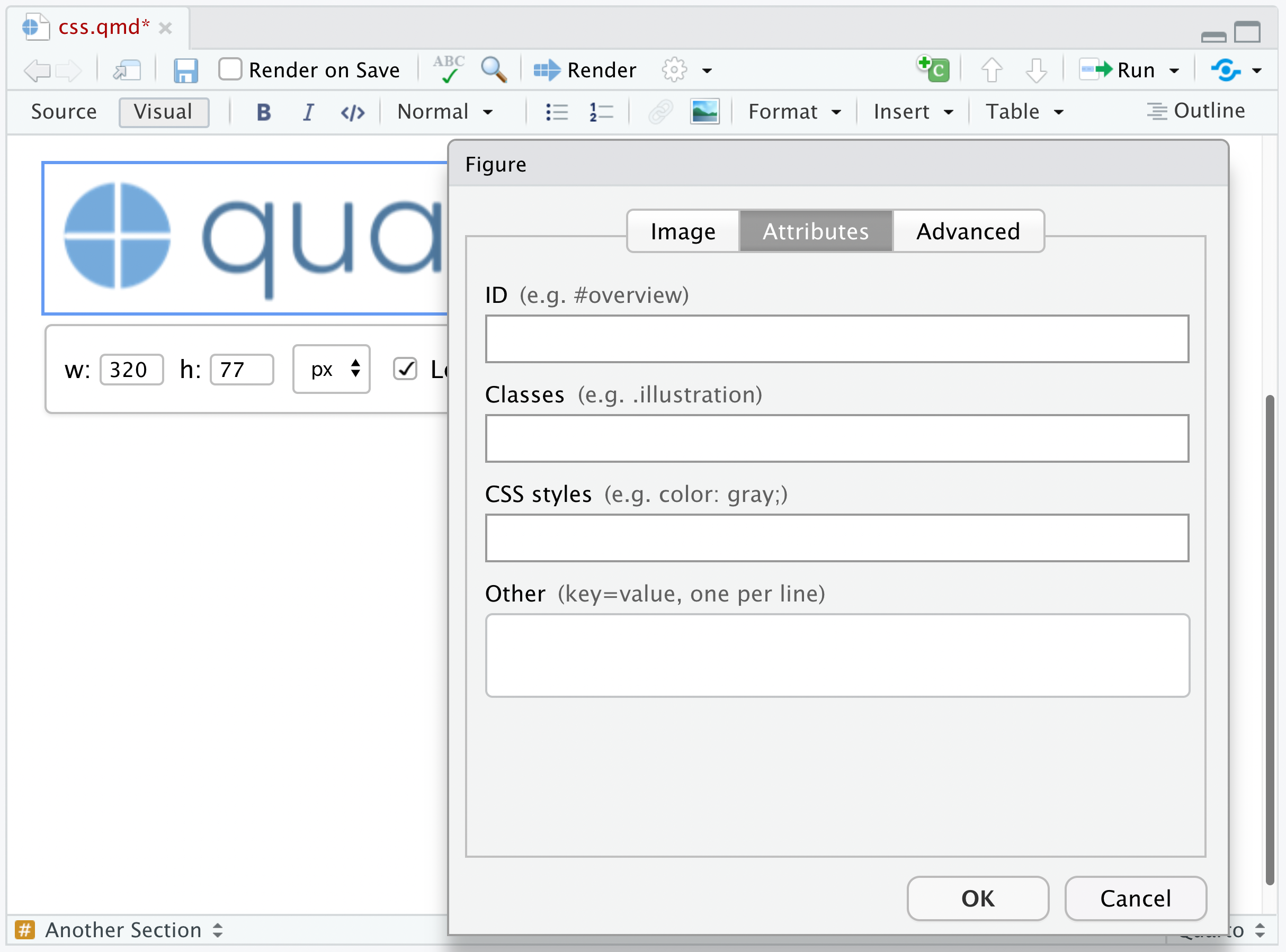Open Find/Replace magnifier icon
Image resolution: width=1286 pixels, height=952 pixels.
pos(494,70)
